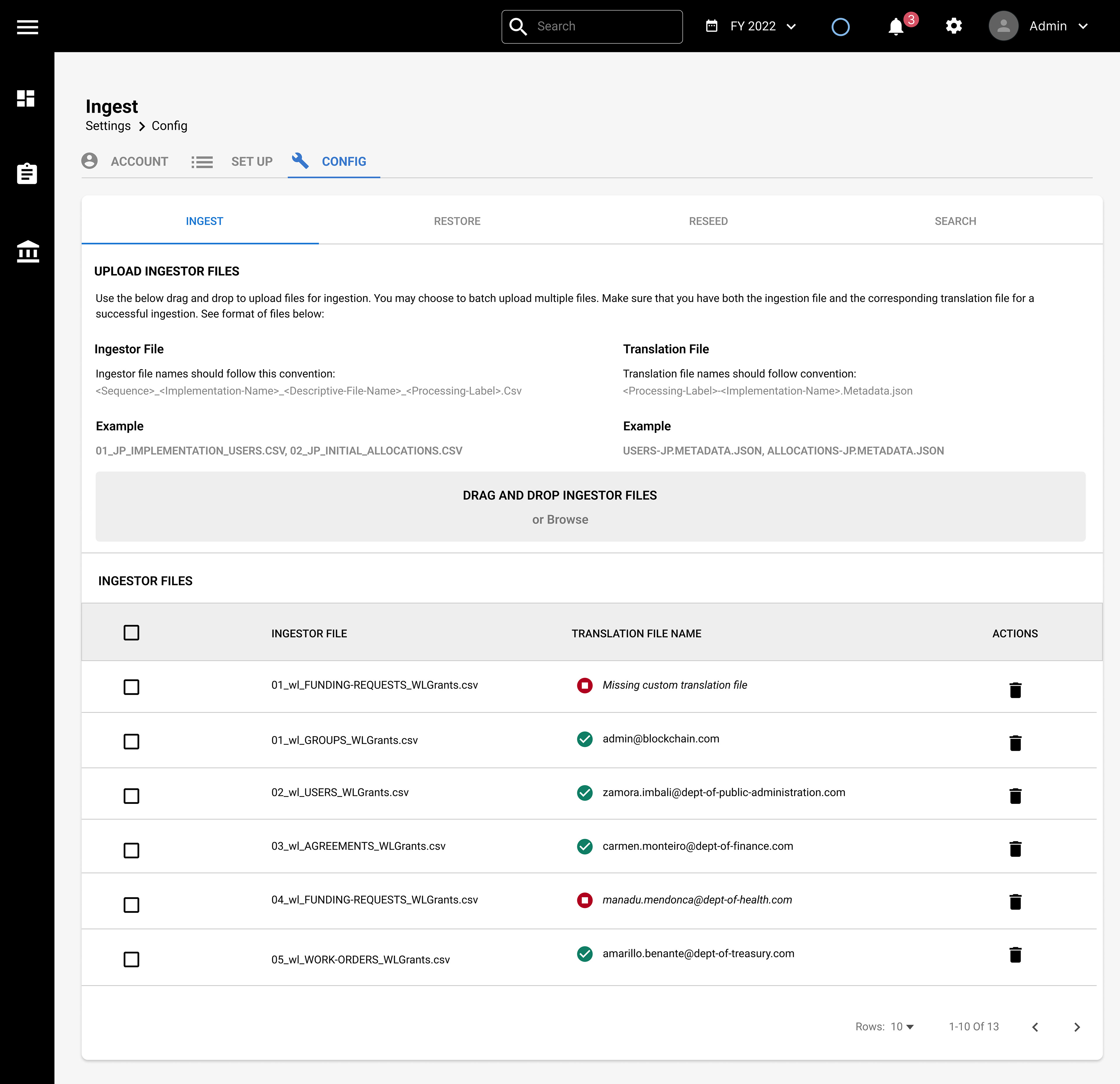
Task: Click TRANSLATION FILE NAME column header
Action: (x=637, y=633)
